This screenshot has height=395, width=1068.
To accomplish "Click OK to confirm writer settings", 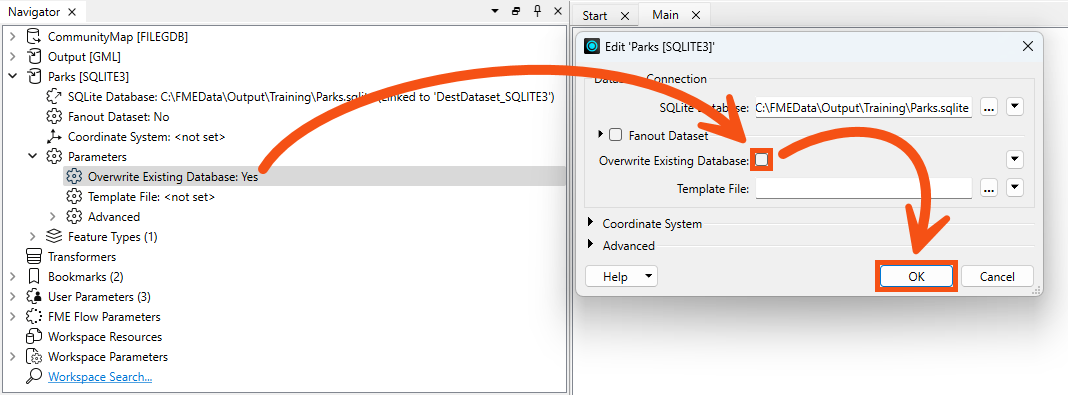I will pyautogui.click(x=916, y=276).
